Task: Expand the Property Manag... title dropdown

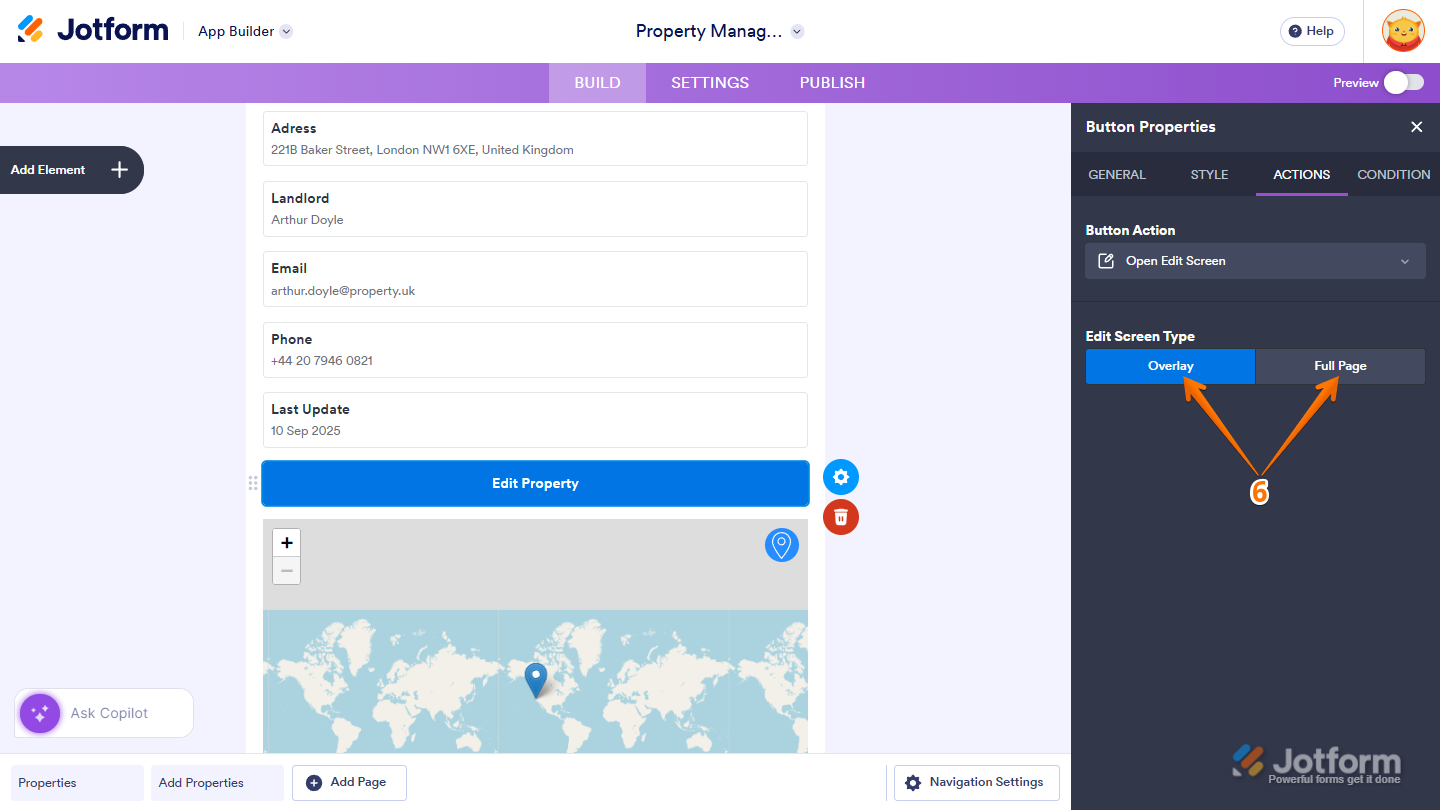Action: coord(797,31)
